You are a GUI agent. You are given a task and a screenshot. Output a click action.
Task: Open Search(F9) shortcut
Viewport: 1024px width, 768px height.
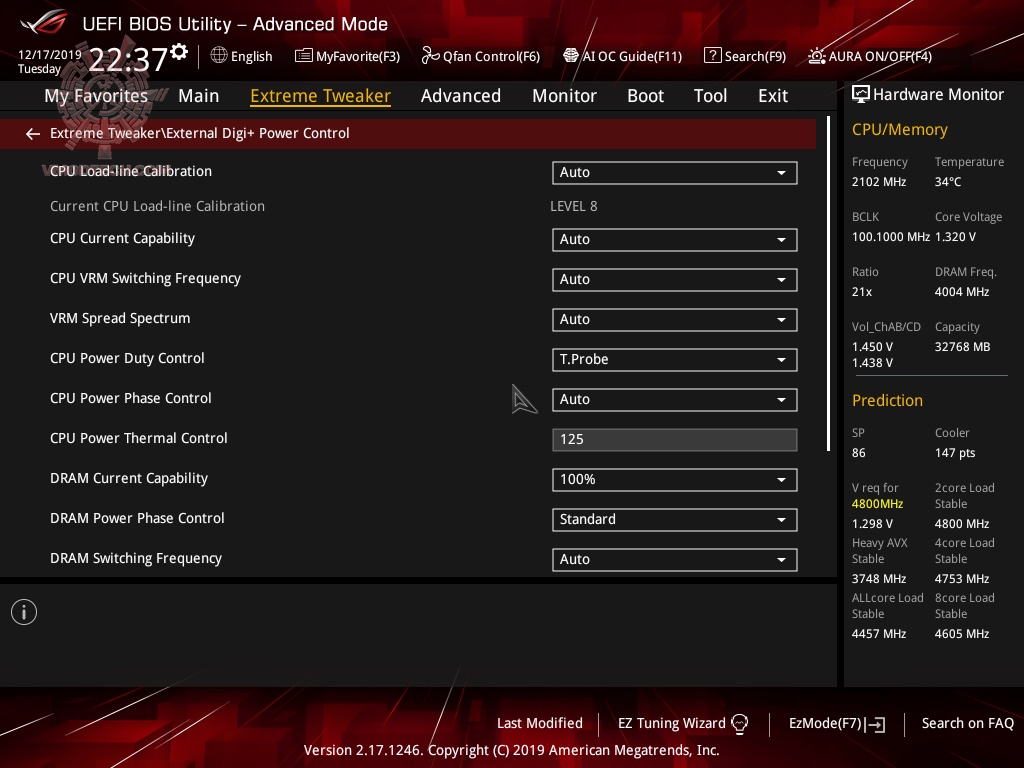pos(755,56)
